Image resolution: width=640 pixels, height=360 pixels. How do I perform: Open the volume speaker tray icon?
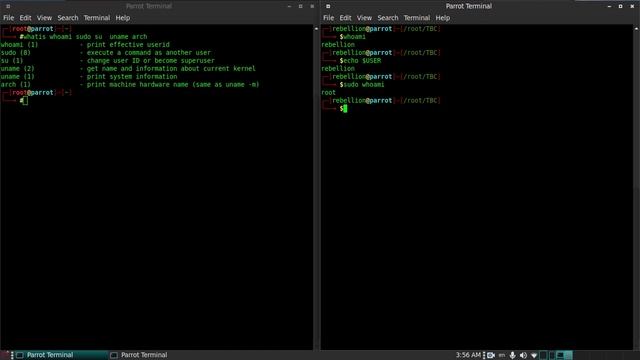(x=523, y=355)
